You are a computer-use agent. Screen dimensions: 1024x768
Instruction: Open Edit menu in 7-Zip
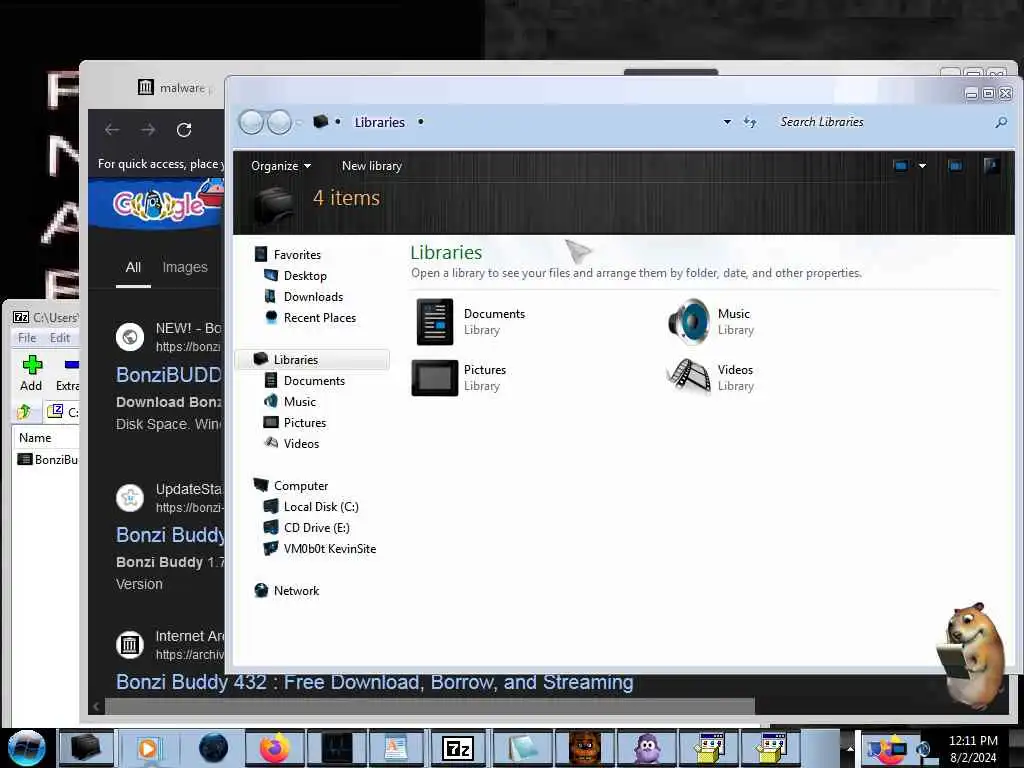point(59,338)
